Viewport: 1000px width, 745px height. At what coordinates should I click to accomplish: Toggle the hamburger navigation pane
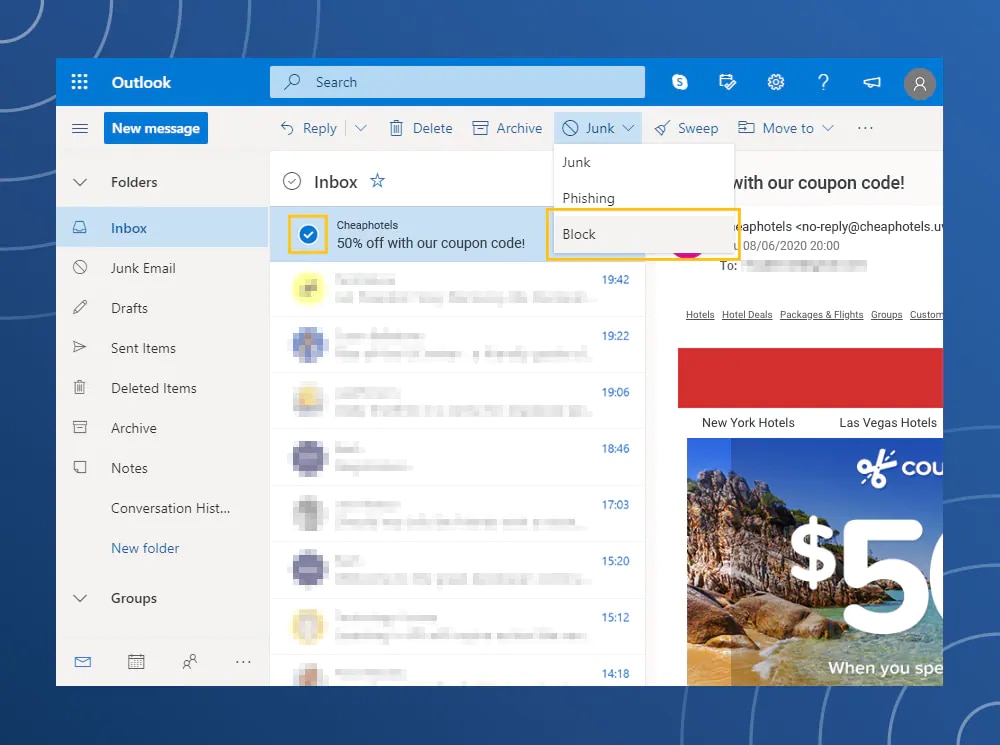(x=80, y=128)
